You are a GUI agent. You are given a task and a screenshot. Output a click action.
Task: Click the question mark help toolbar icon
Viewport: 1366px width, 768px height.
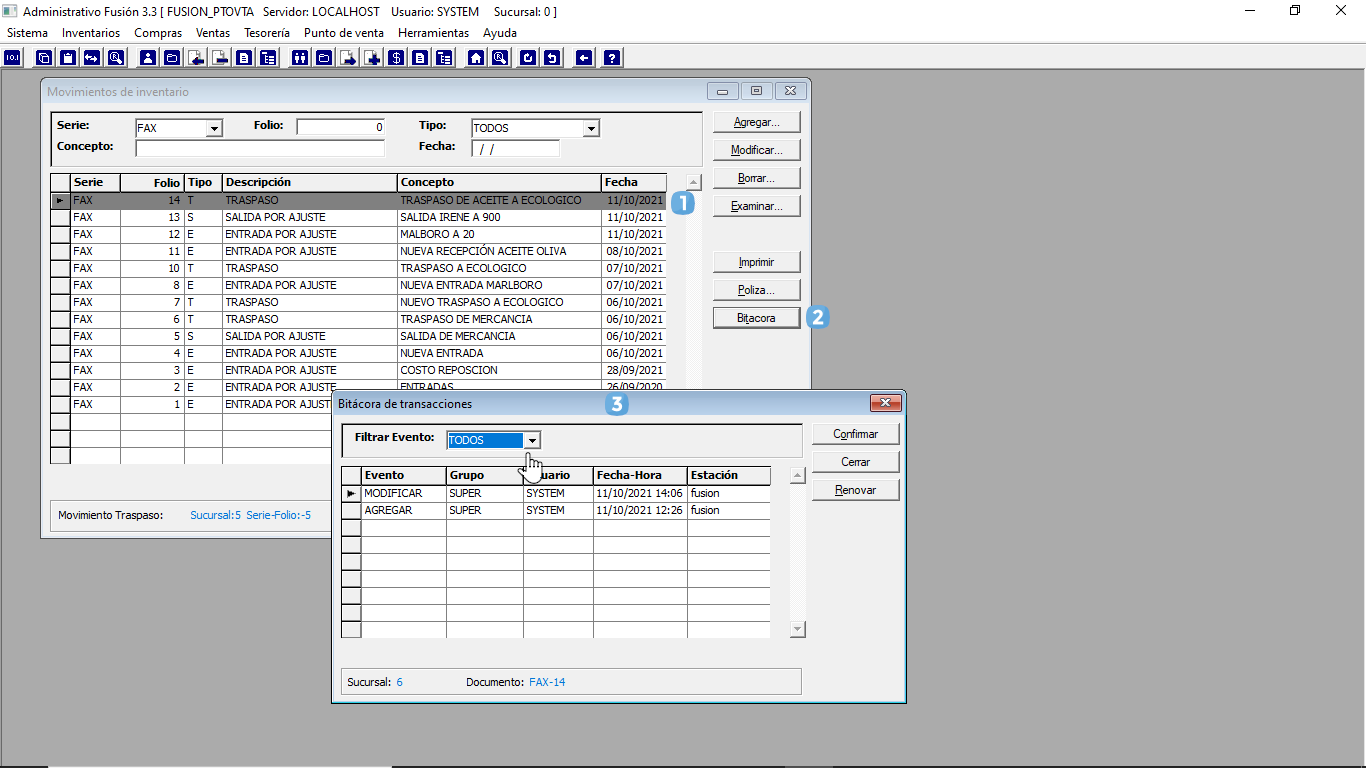pos(612,58)
